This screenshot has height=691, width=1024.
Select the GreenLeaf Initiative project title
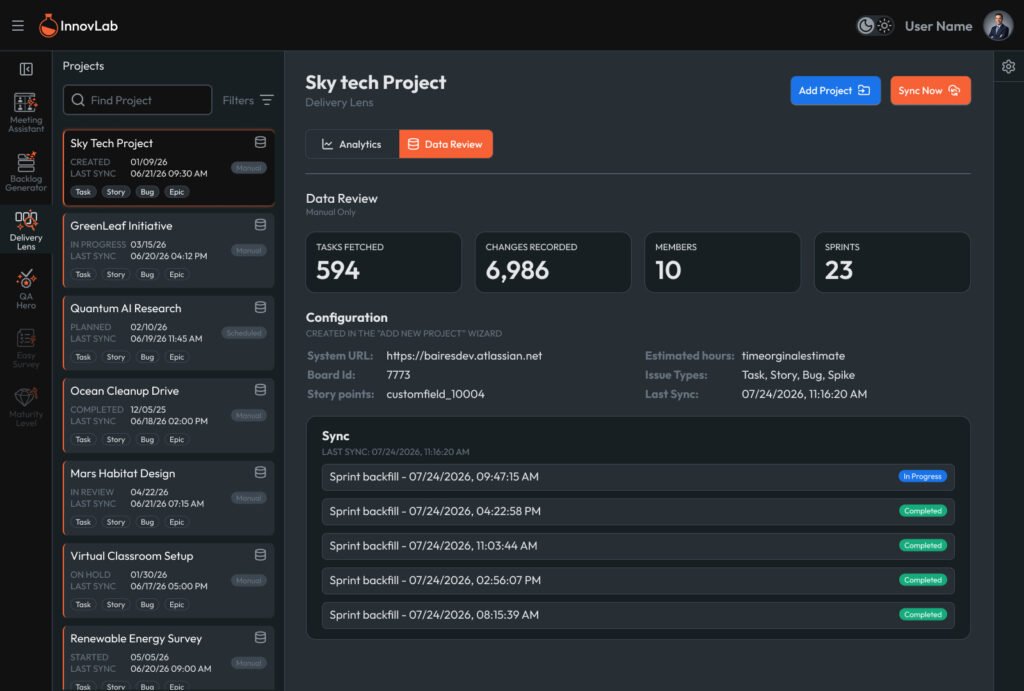(x=121, y=226)
